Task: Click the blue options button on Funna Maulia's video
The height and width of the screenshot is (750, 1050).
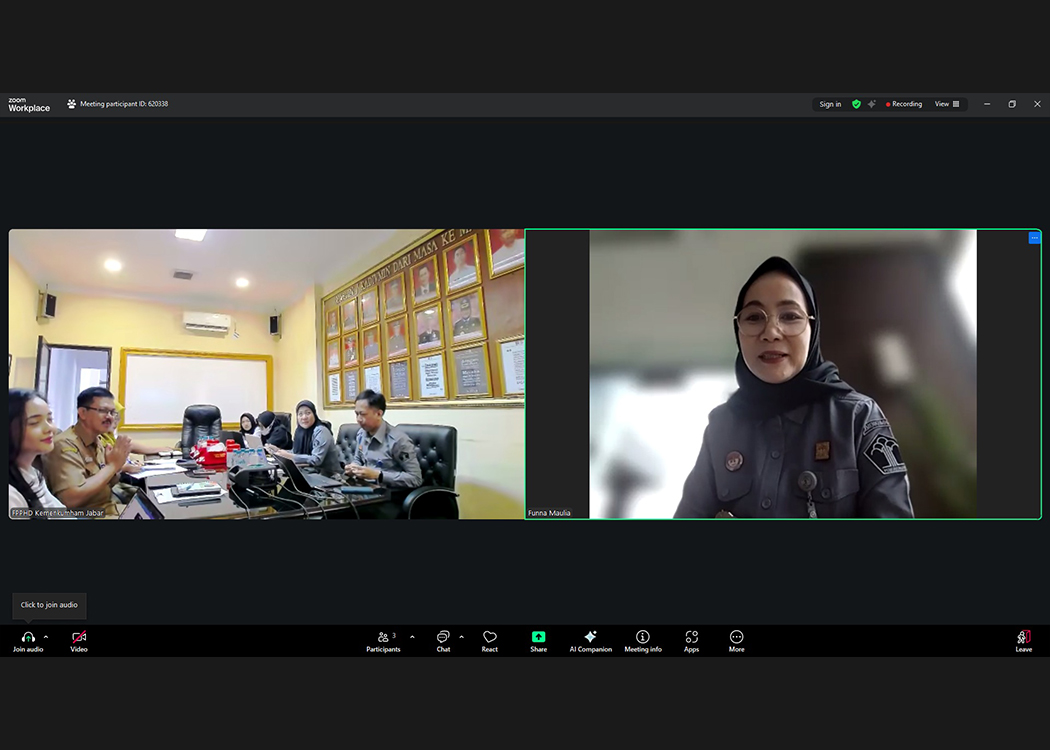Action: tap(1034, 238)
